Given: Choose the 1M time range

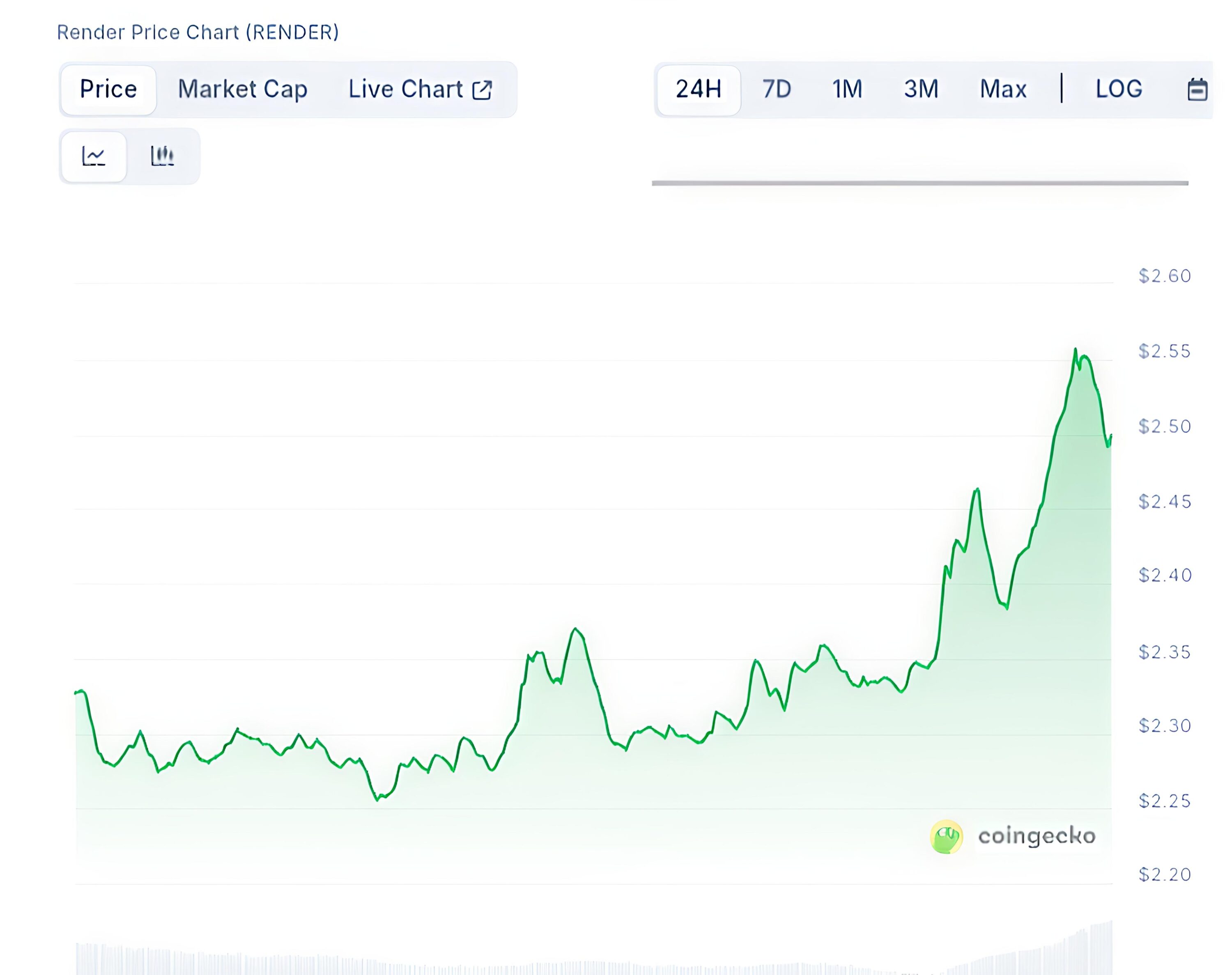Looking at the screenshot, I should click(847, 89).
